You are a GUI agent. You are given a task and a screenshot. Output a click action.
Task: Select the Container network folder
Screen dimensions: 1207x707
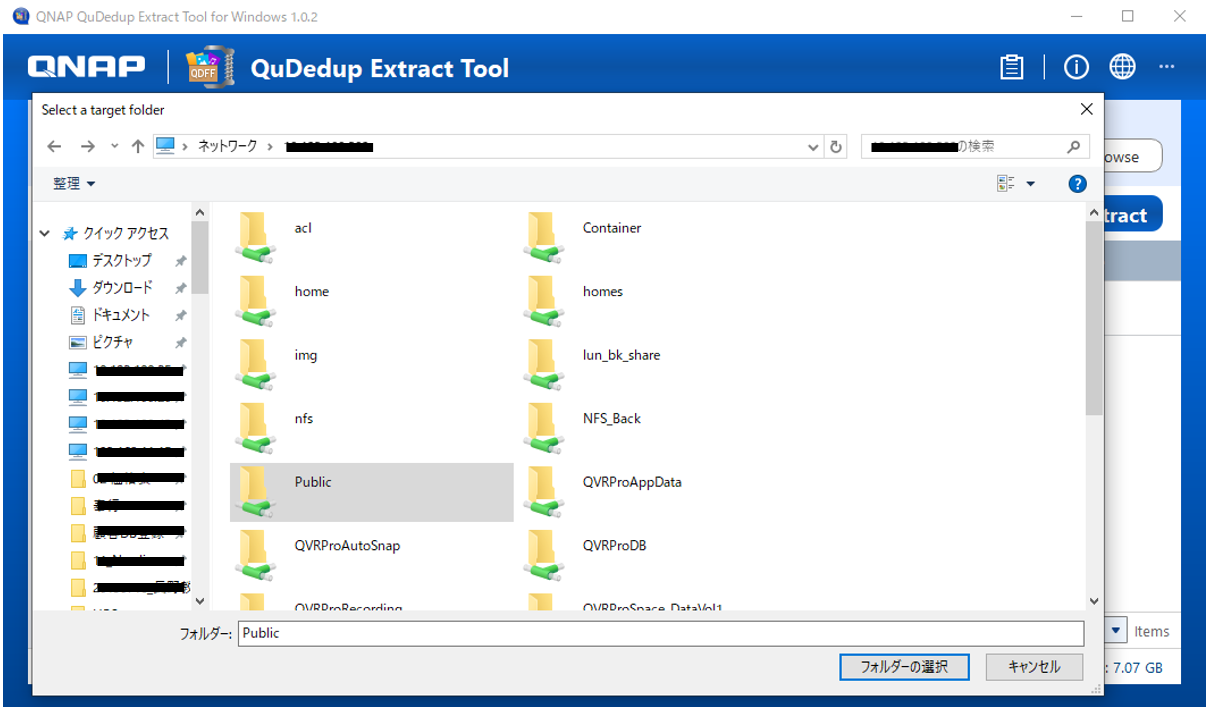pos(611,228)
